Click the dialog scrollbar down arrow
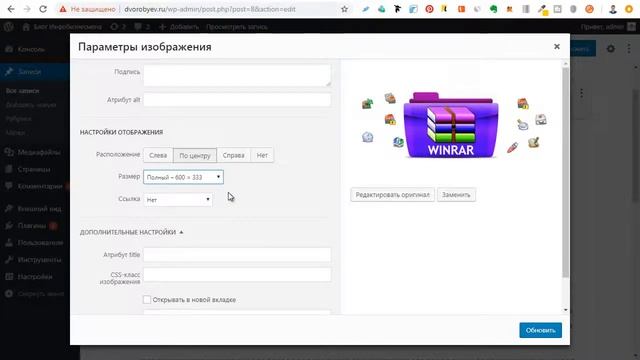 (x=565, y=310)
